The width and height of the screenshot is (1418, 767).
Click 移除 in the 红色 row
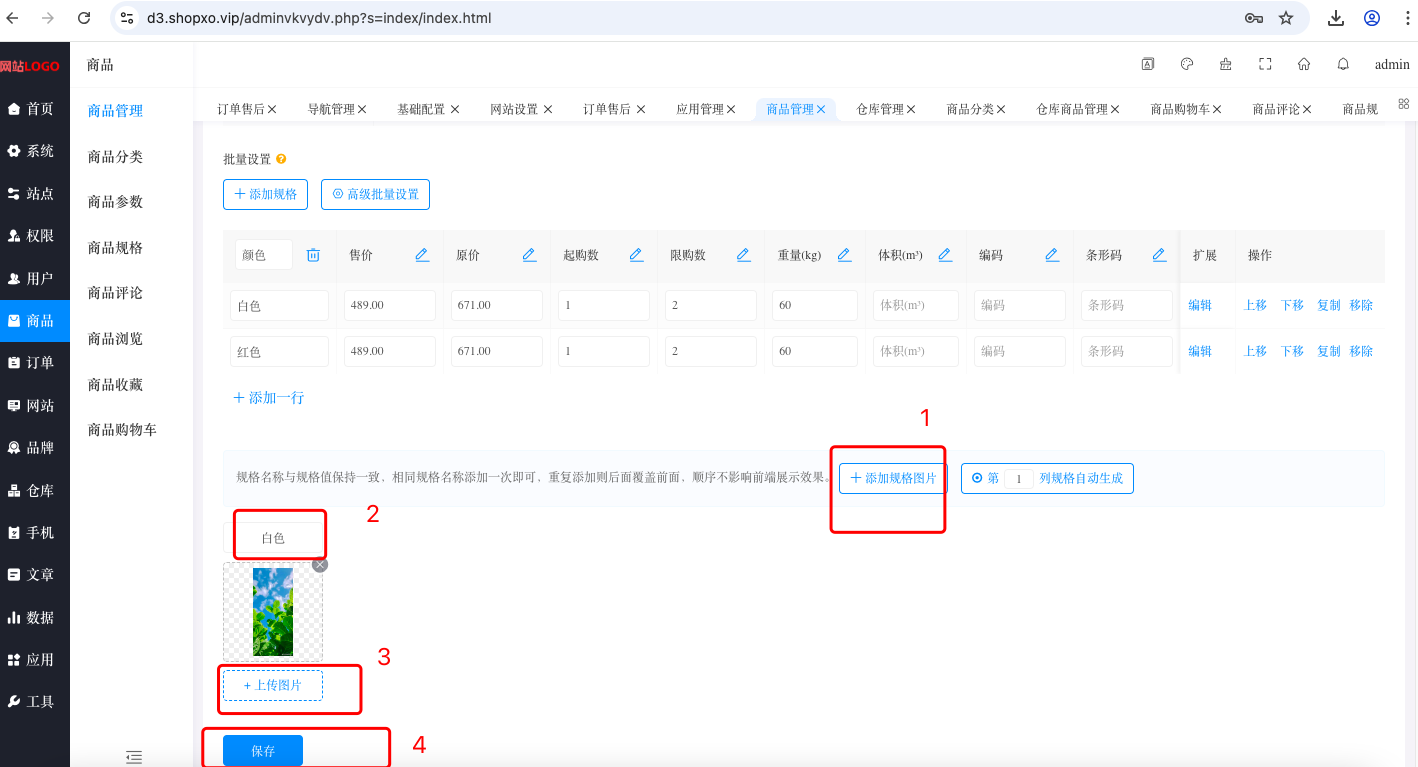point(1361,351)
